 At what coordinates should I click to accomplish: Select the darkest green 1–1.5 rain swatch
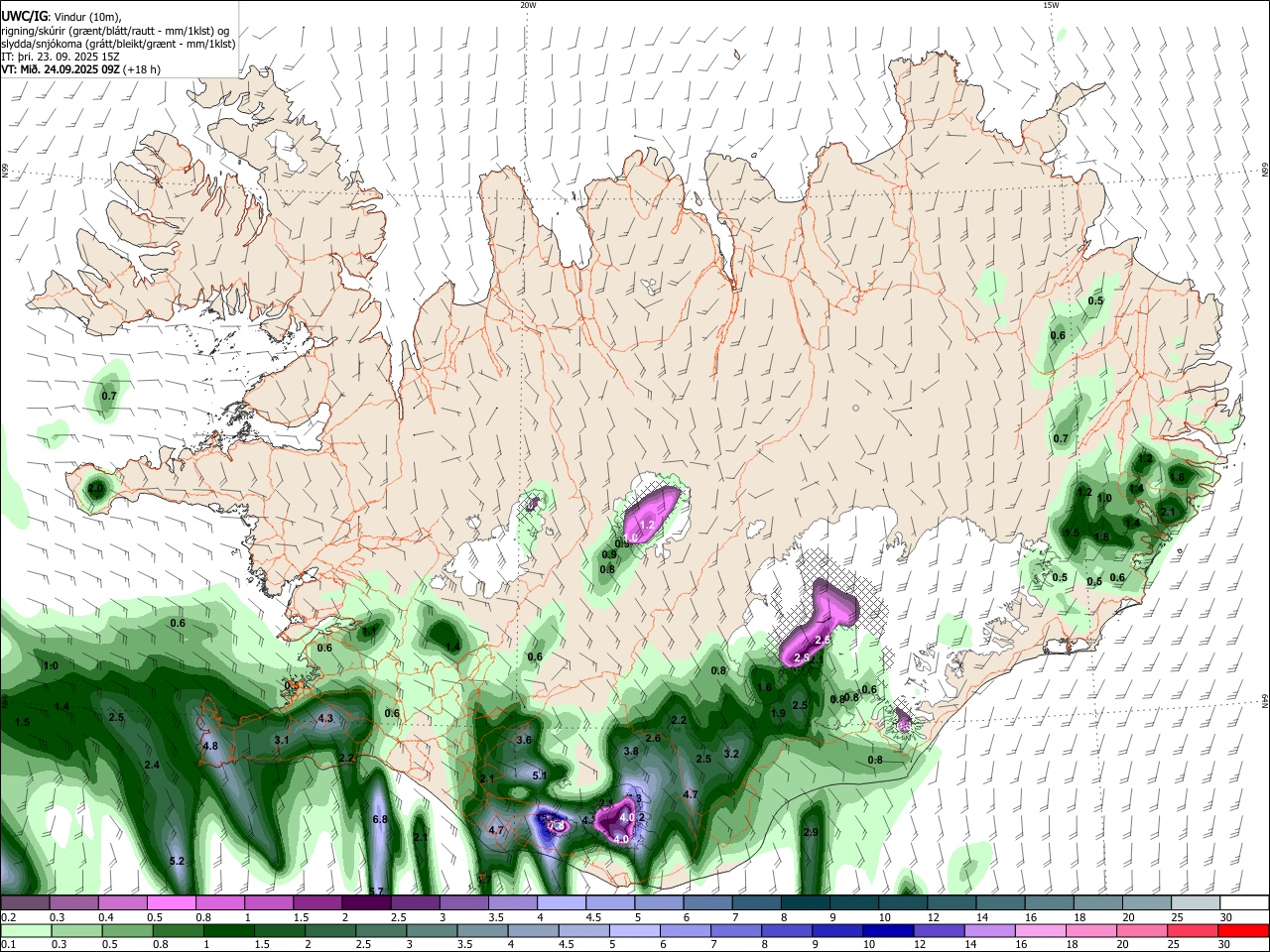coord(229,930)
